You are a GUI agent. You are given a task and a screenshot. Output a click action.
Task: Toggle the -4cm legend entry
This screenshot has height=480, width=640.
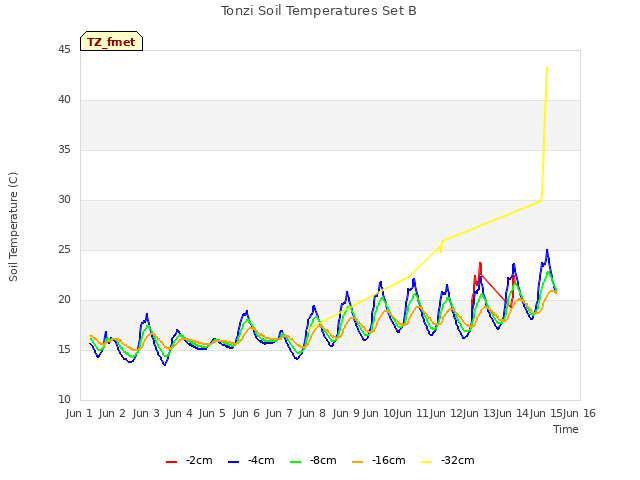pyautogui.click(x=251, y=461)
